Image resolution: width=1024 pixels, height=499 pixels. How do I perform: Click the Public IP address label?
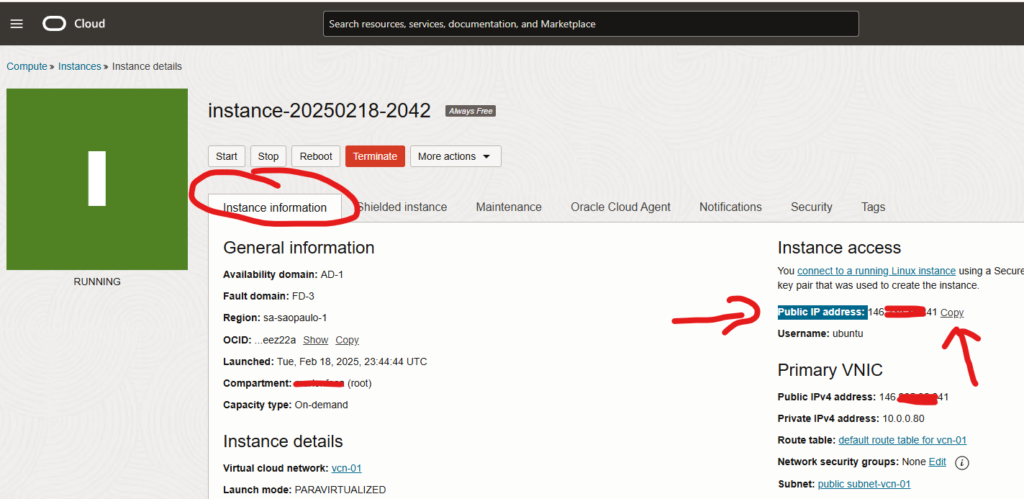(x=822, y=312)
